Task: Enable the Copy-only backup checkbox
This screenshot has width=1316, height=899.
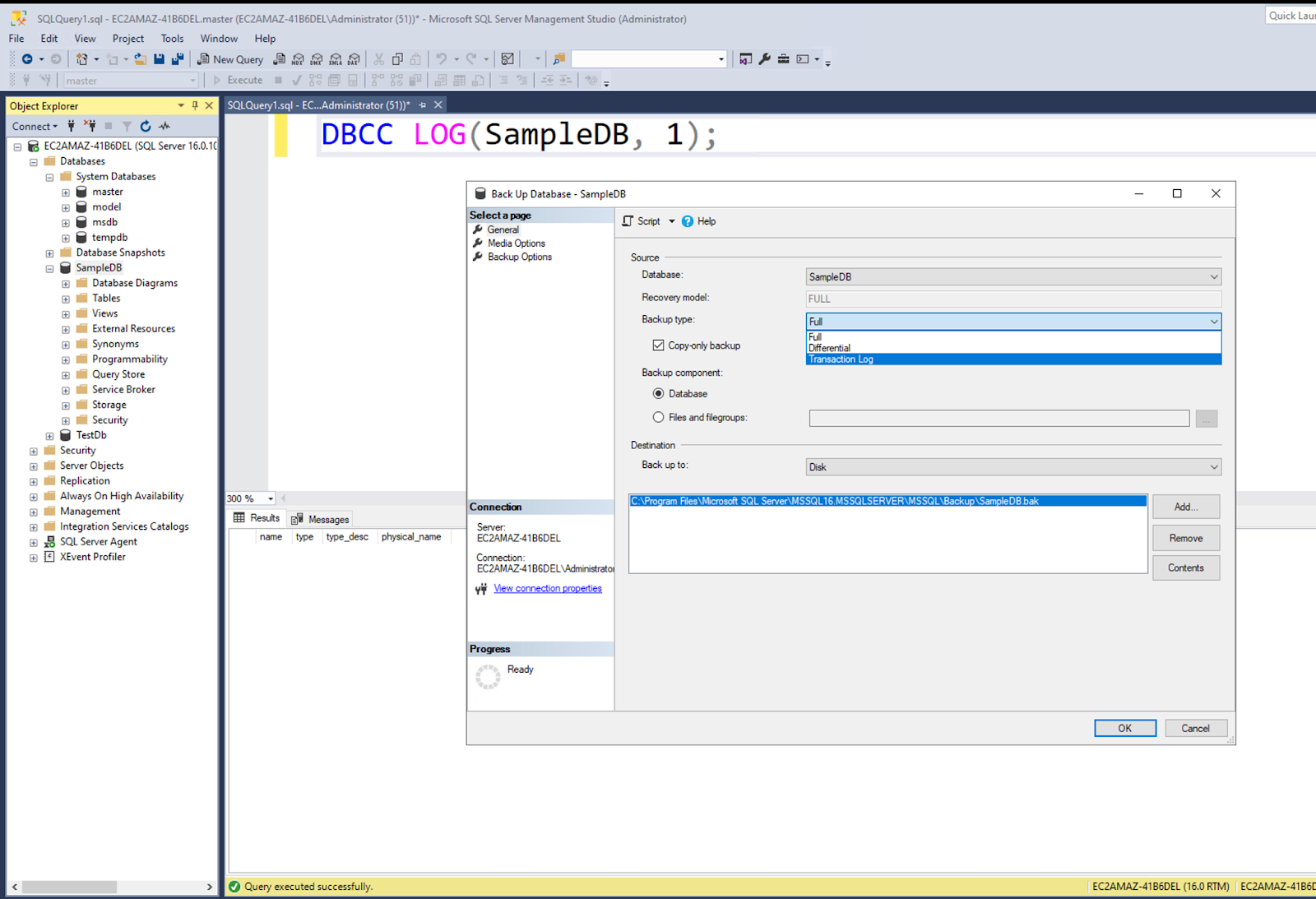Action: [658, 345]
